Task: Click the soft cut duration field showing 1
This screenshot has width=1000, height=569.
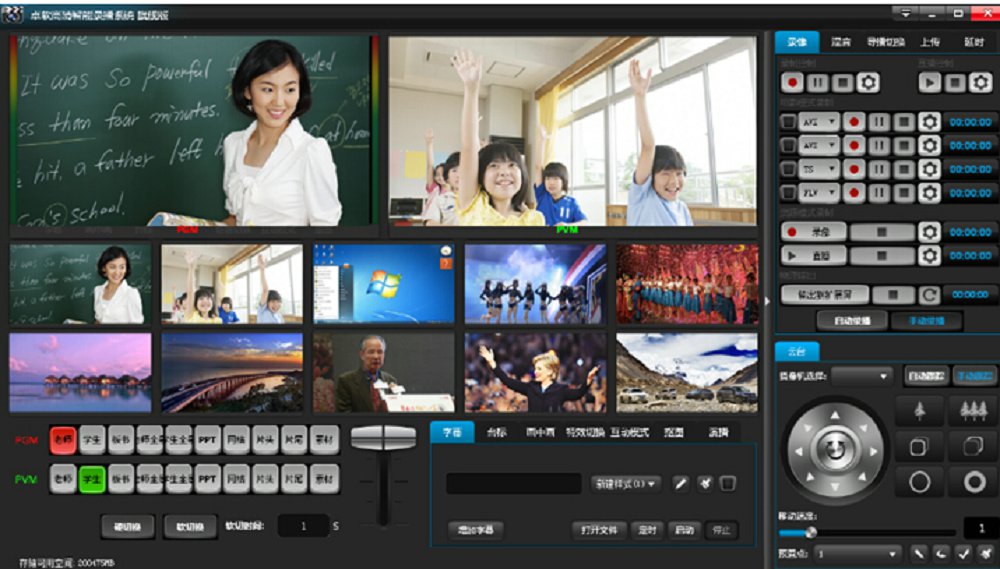Action: (x=304, y=526)
